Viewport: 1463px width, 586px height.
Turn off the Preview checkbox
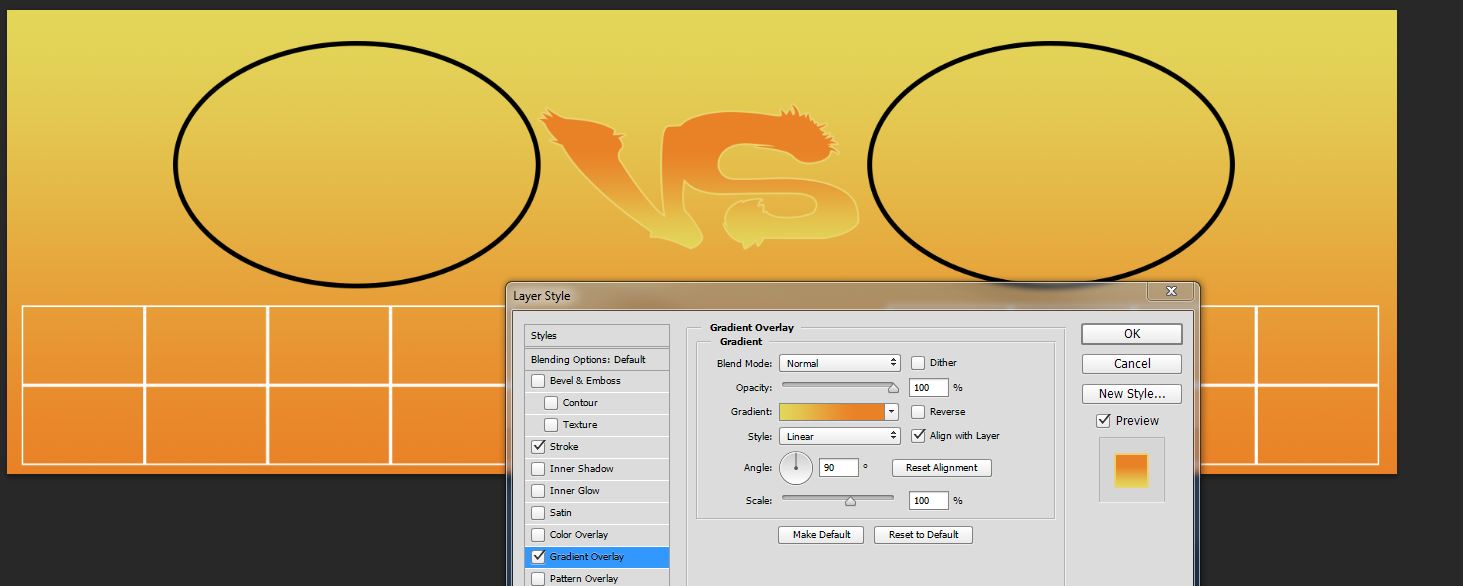pos(1103,421)
